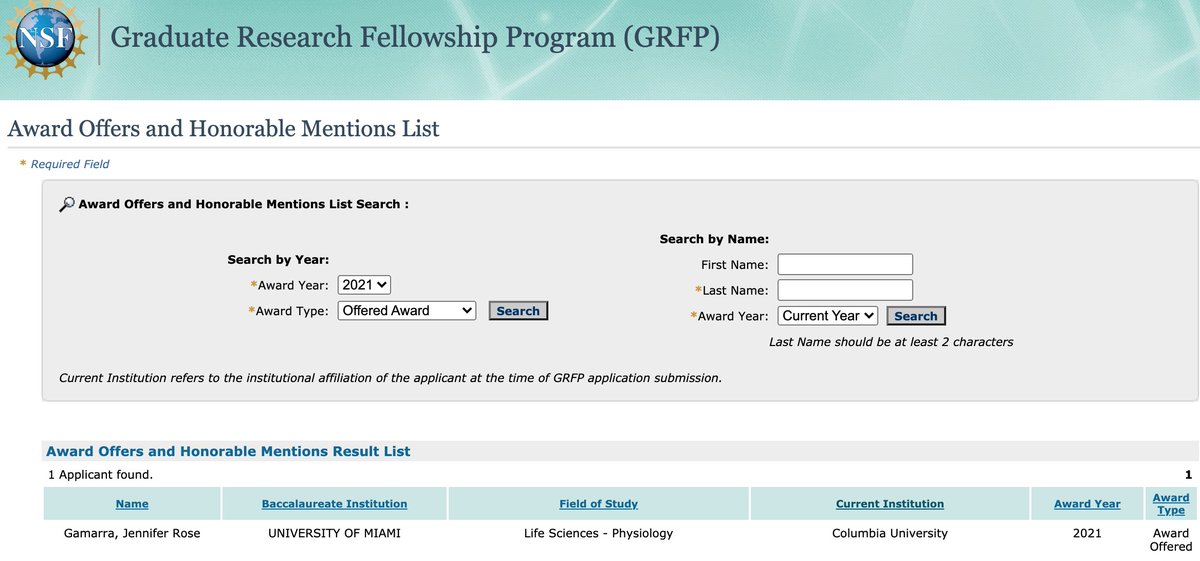Click the Result List section heading

(228, 451)
